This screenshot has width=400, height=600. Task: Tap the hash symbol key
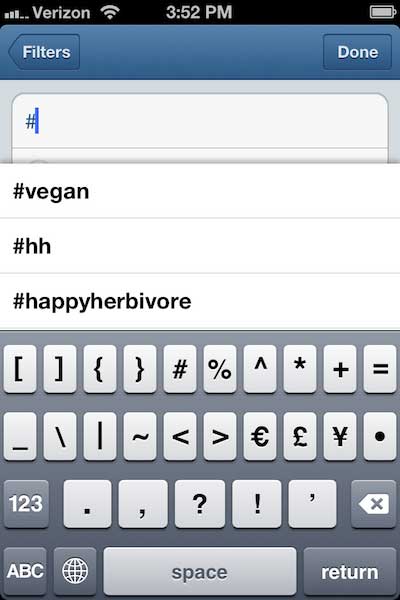click(x=180, y=369)
